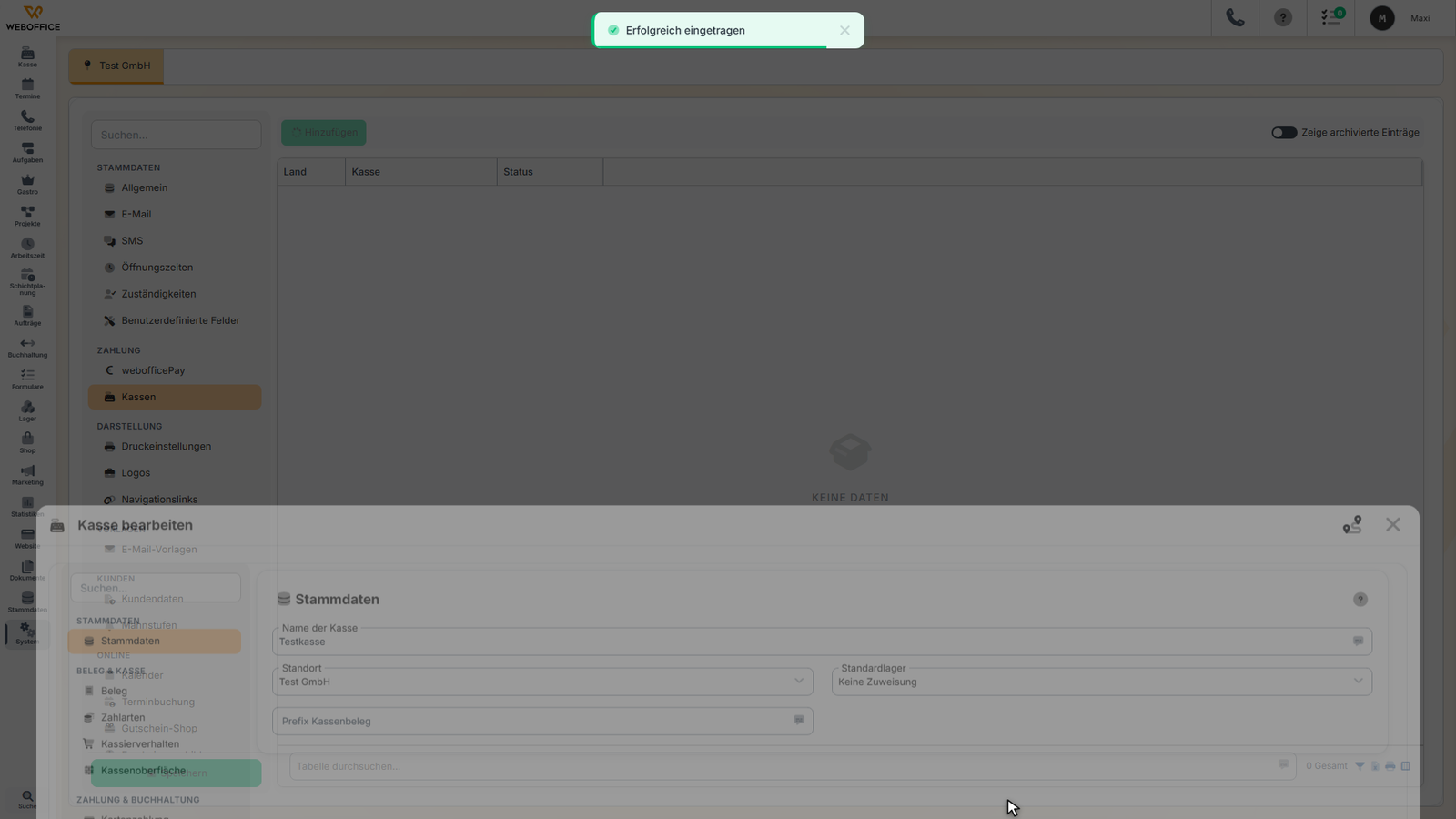Click the Tabelle durchsuchen search field
1456x819 pixels.
pos(793,766)
